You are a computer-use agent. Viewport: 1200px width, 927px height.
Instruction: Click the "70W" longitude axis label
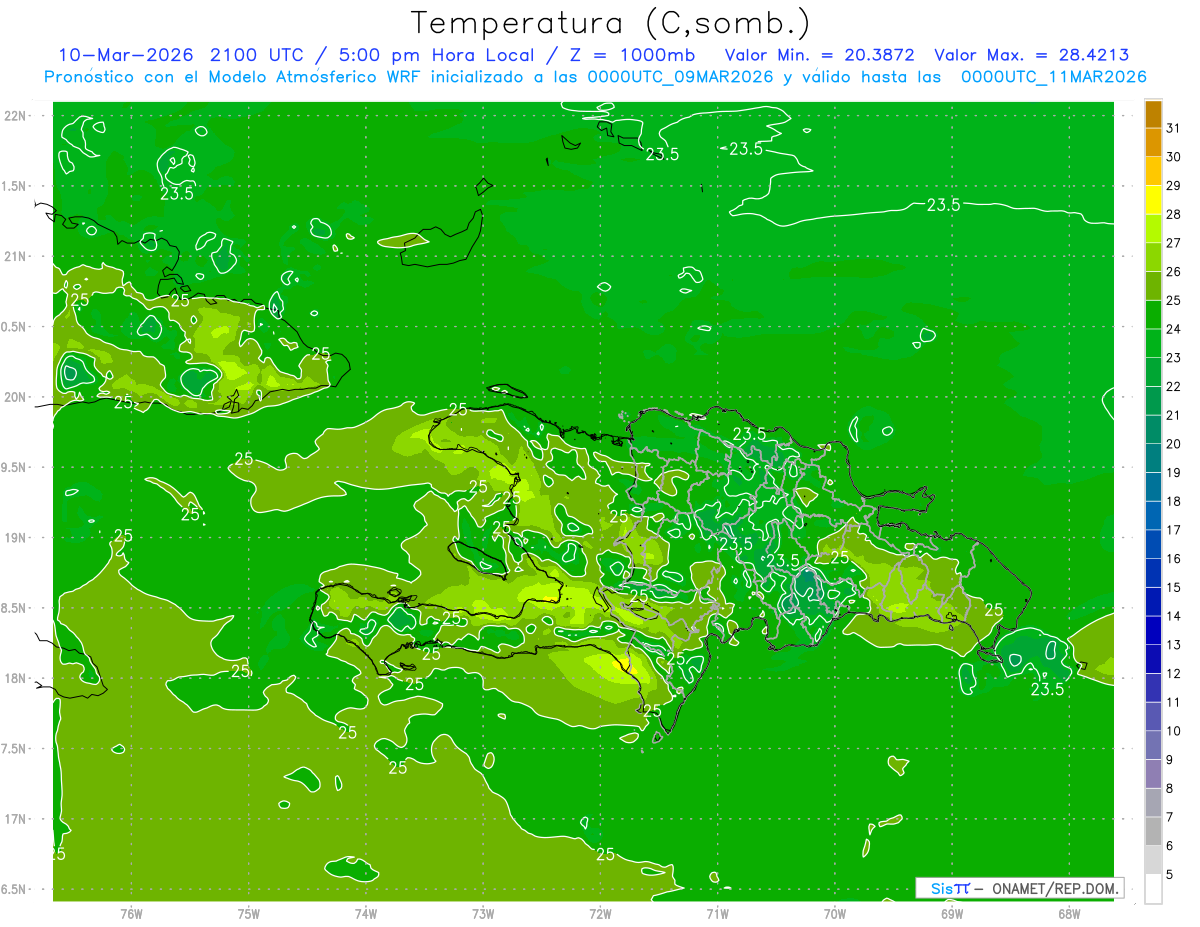[x=834, y=913]
